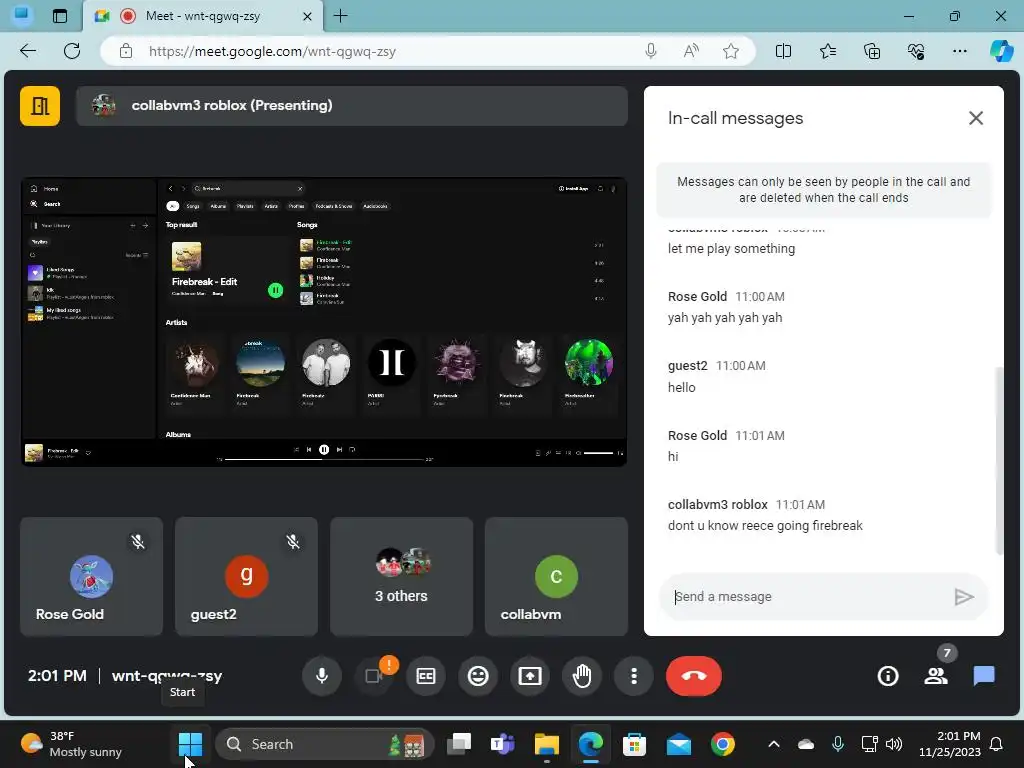Open clock and date 11/25/2023
The height and width of the screenshot is (768, 1024).
click(950, 744)
